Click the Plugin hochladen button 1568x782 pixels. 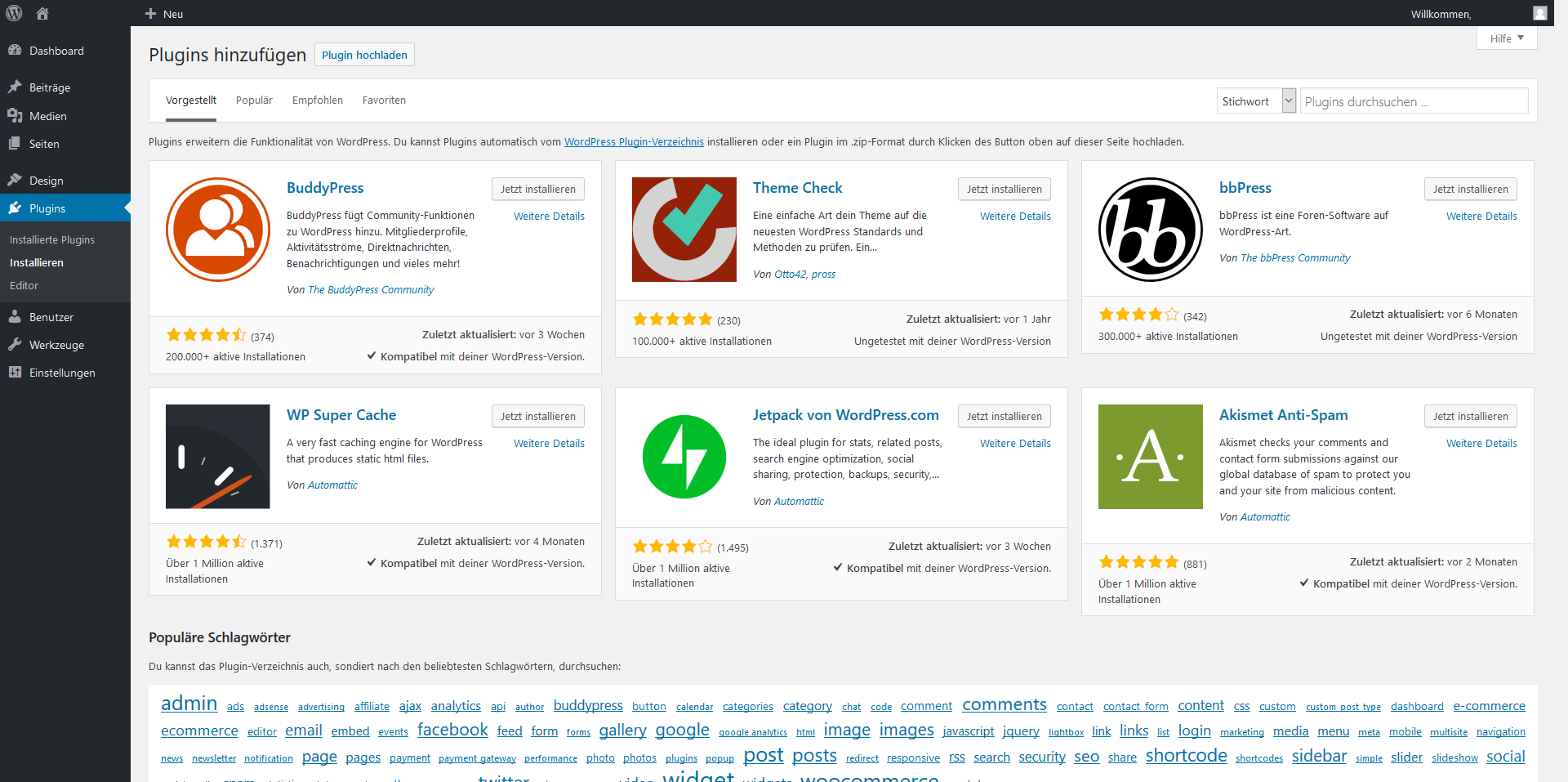point(364,54)
